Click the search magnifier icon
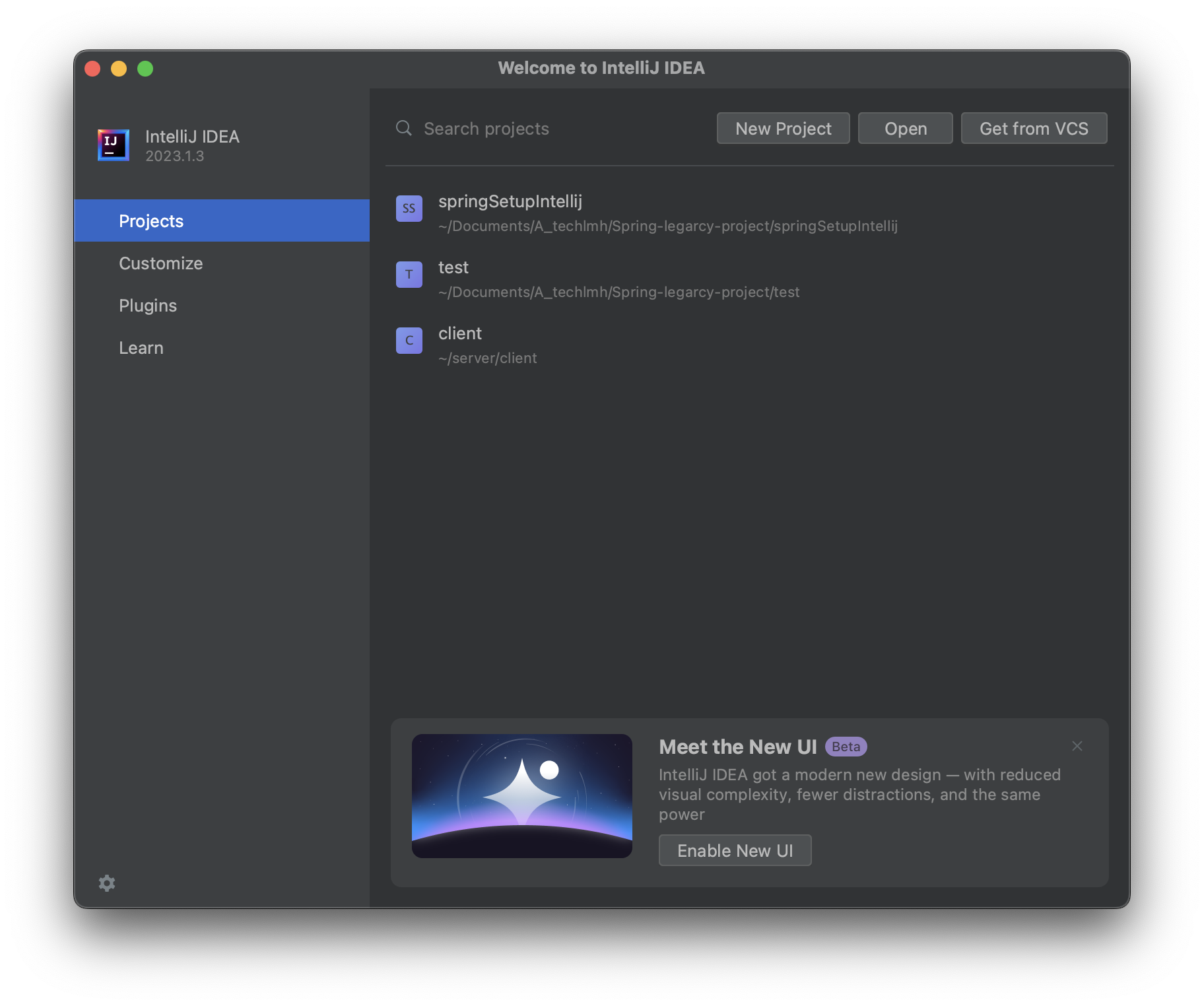The height and width of the screenshot is (1006, 1204). coord(404,128)
